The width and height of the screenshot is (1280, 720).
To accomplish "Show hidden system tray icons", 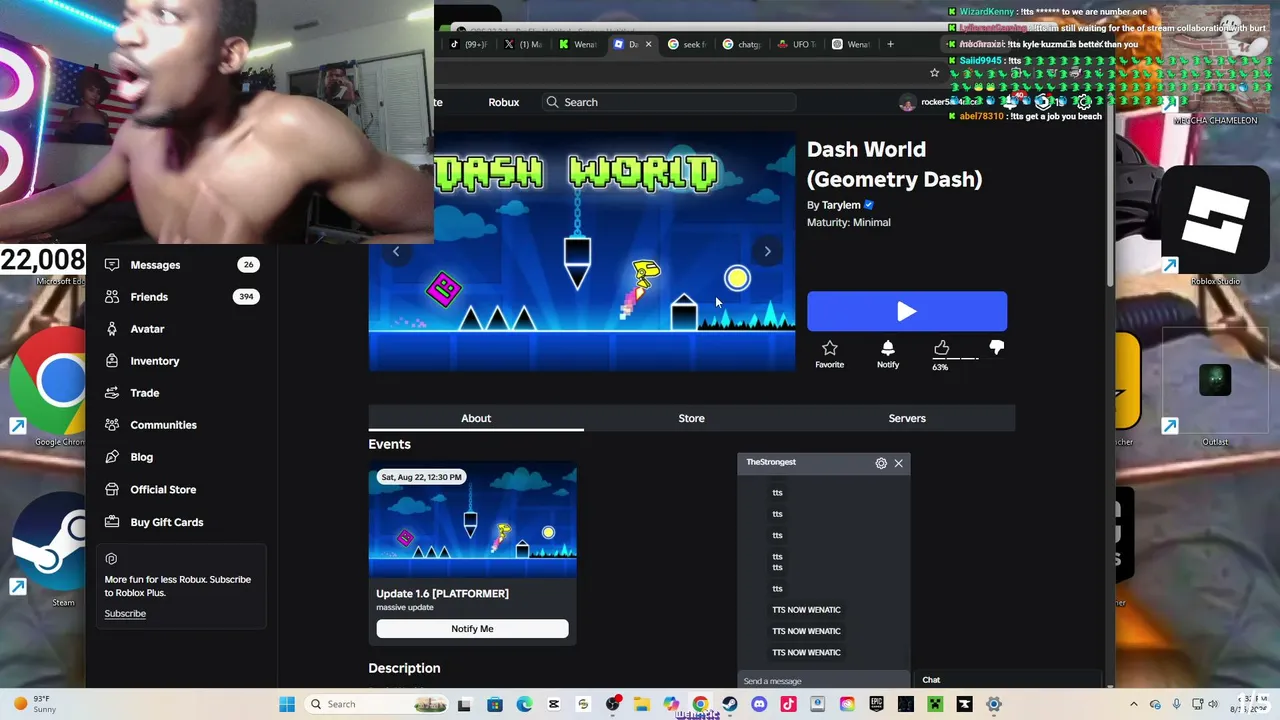I will pyautogui.click(x=1134, y=704).
